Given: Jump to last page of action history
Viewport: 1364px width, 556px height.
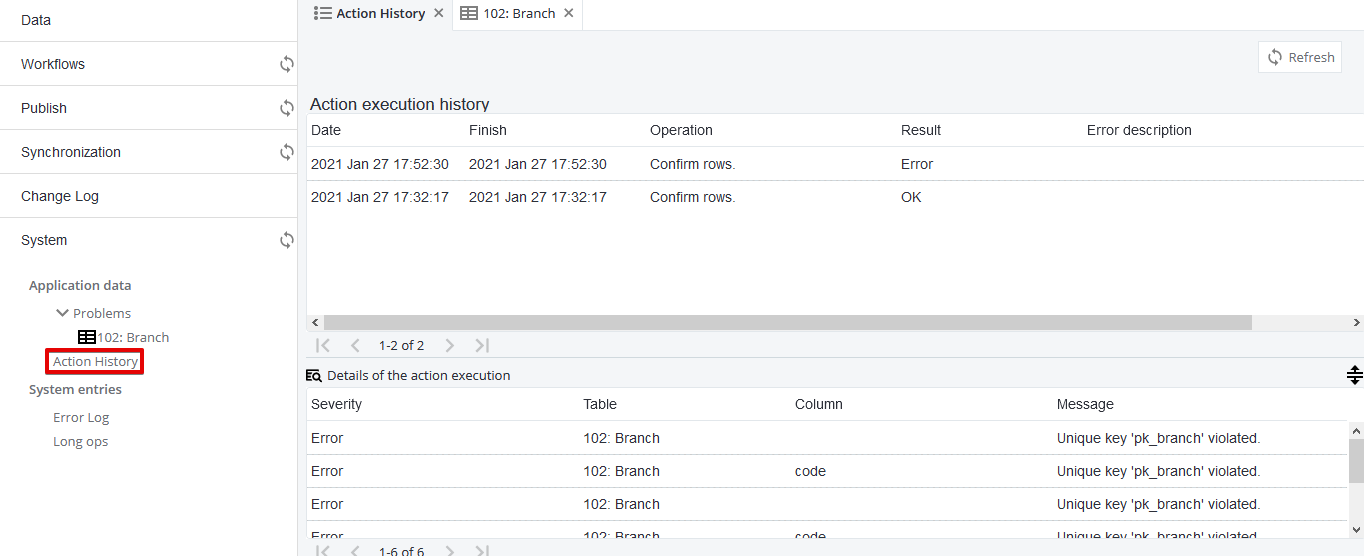Looking at the screenshot, I should 482,345.
